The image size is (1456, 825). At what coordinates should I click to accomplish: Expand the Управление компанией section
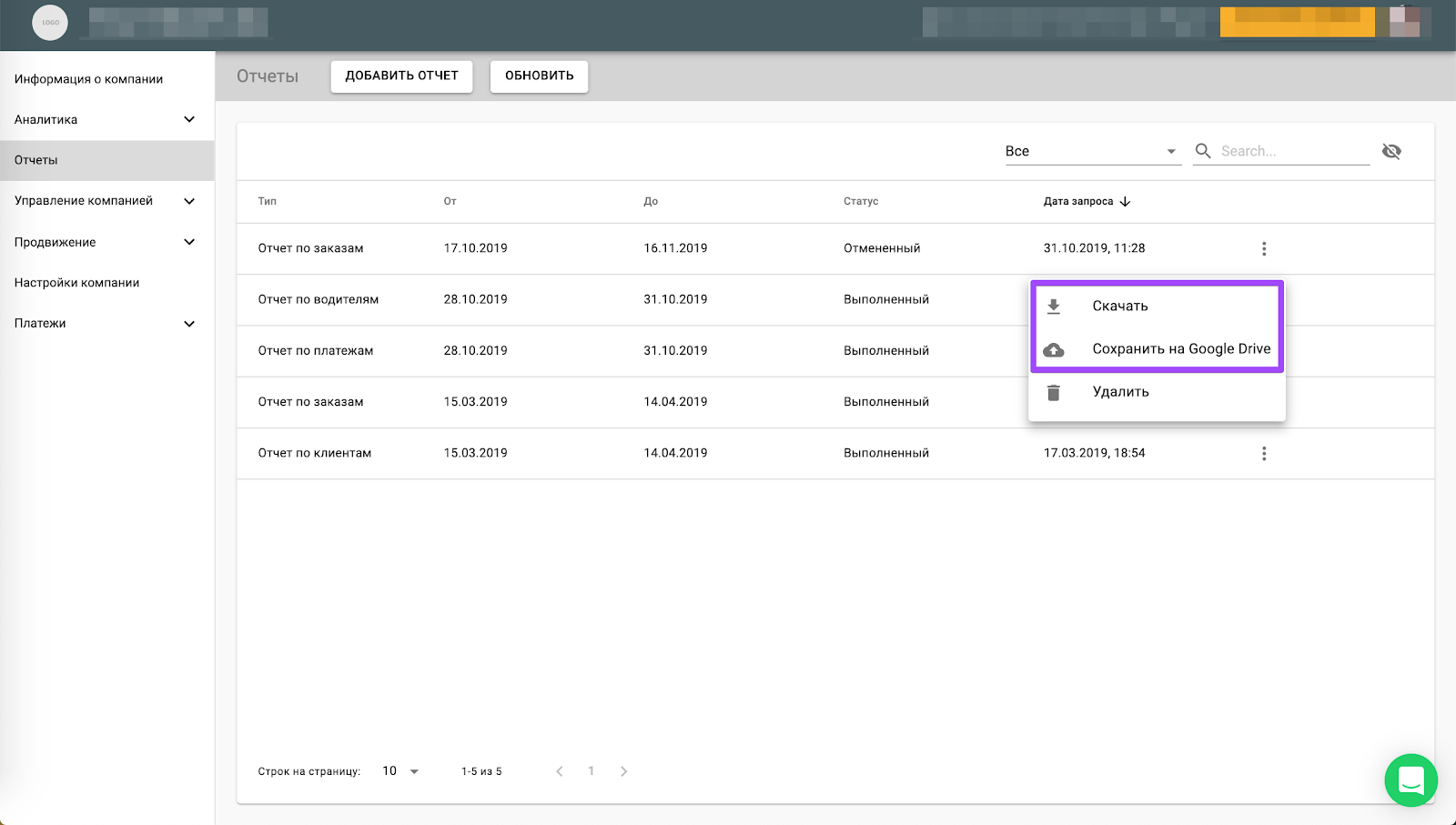pos(189,201)
